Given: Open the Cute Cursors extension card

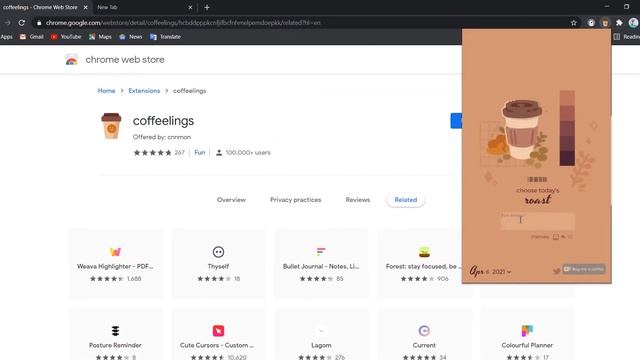Looking at the screenshot, I should [x=218, y=335].
